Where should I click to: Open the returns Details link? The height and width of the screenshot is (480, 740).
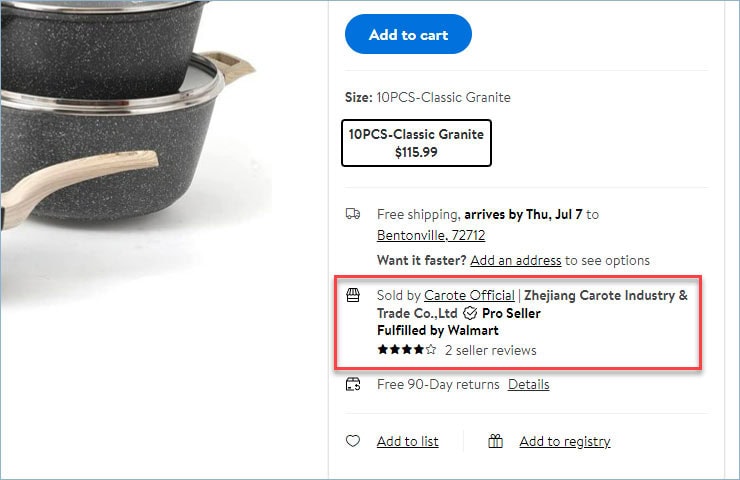(529, 385)
